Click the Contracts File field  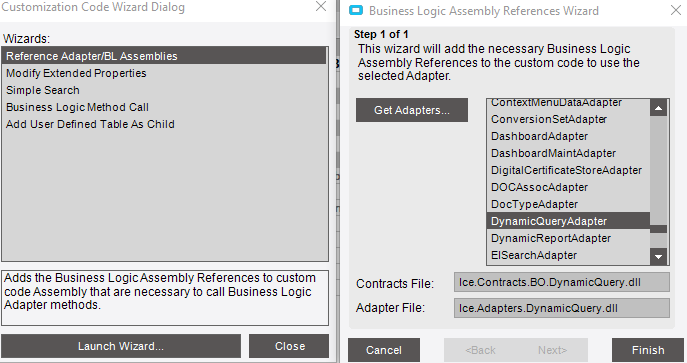pos(562,282)
